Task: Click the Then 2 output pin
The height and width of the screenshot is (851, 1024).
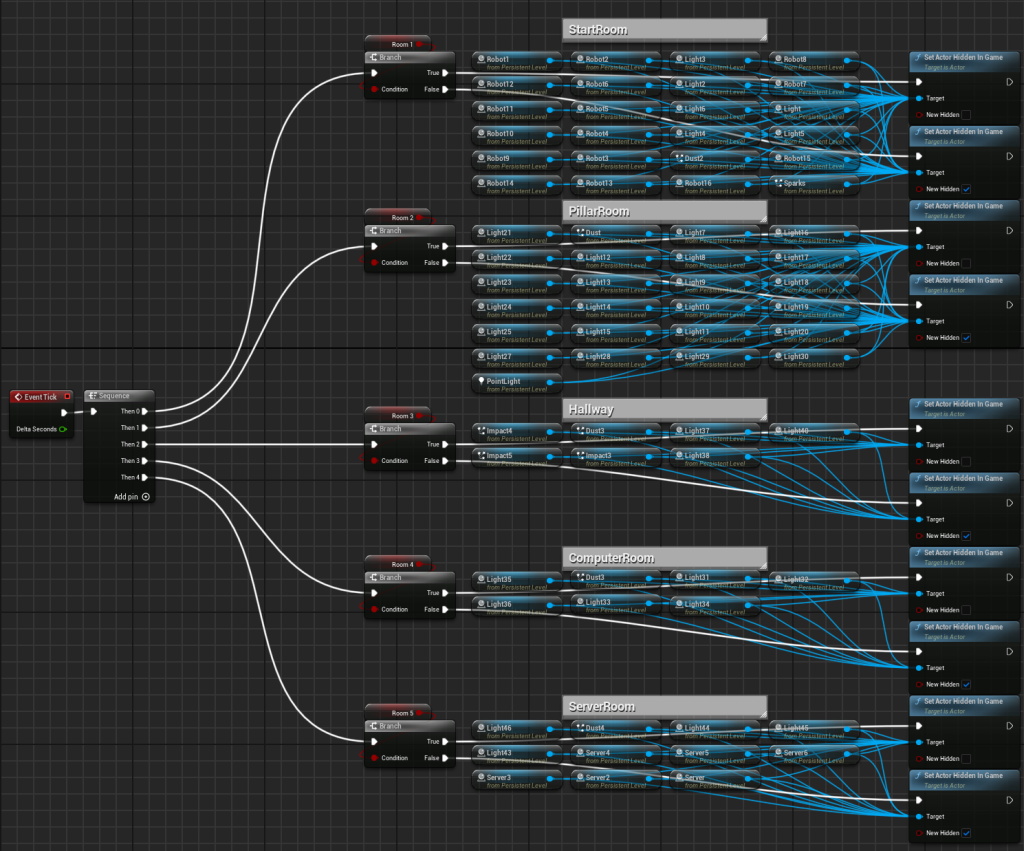Action: point(145,444)
